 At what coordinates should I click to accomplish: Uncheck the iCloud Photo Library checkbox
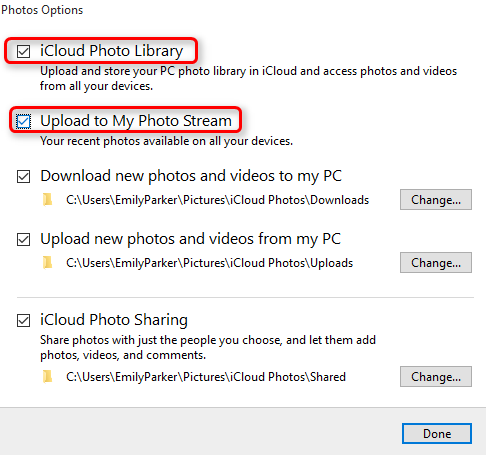24,52
